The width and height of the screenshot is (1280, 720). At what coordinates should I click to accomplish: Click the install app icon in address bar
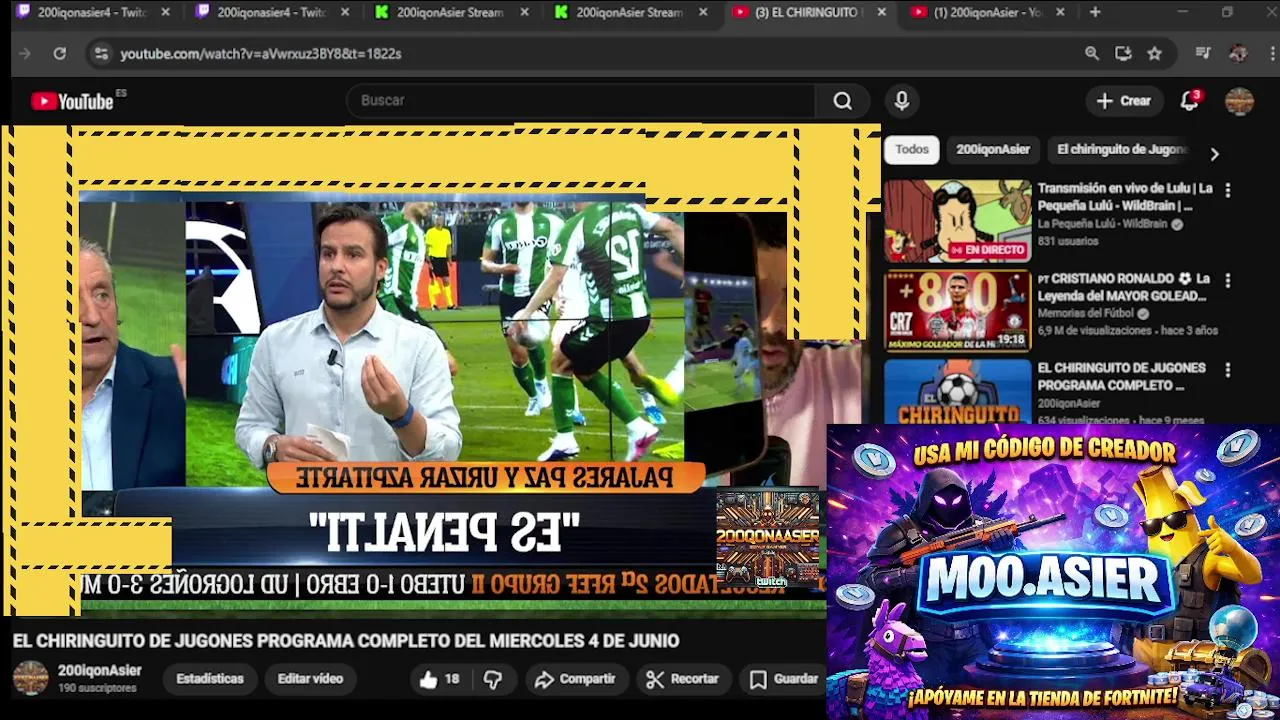[x=1123, y=53]
